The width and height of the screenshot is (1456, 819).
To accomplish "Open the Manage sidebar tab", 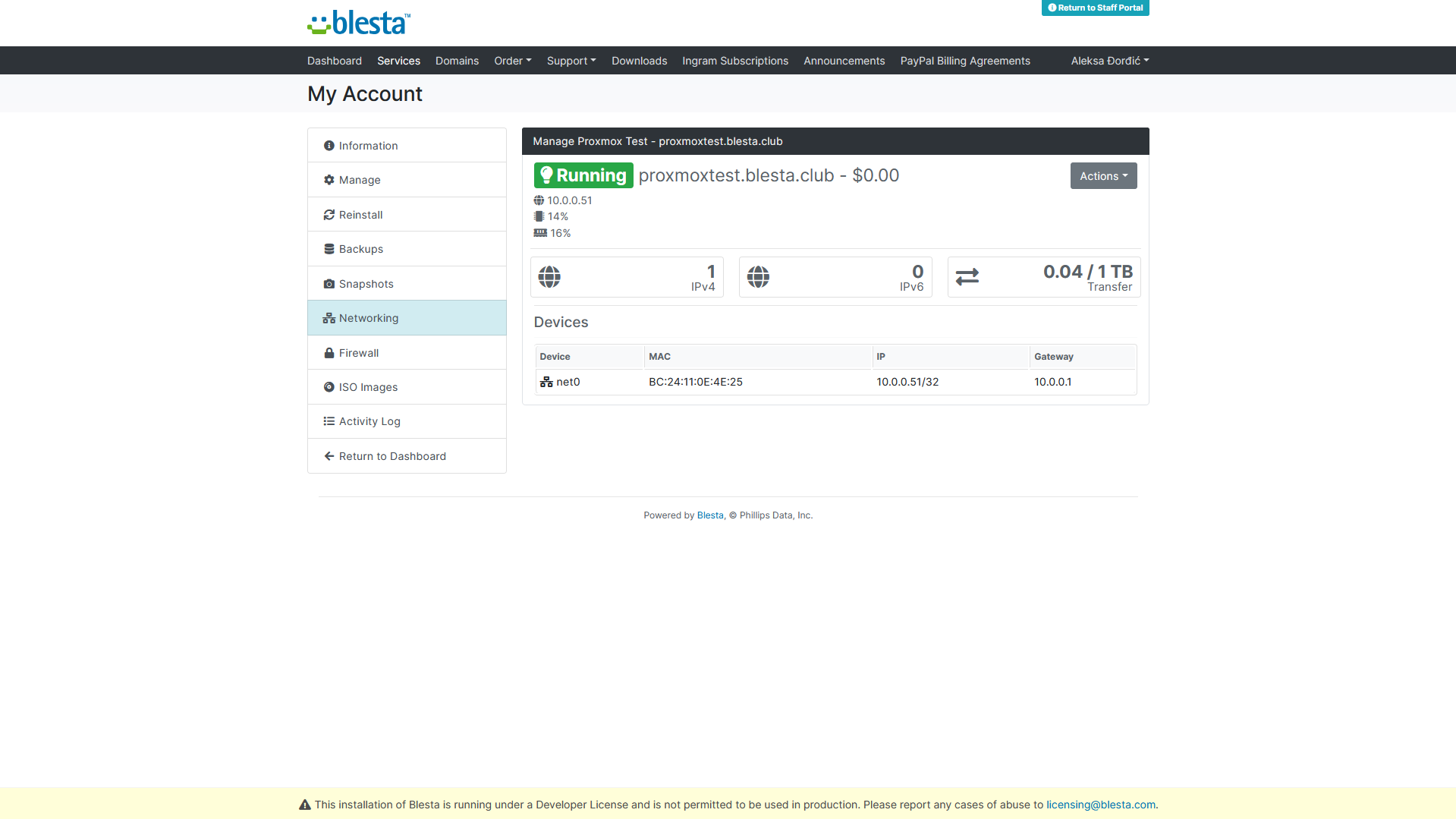I will coord(407,180).
